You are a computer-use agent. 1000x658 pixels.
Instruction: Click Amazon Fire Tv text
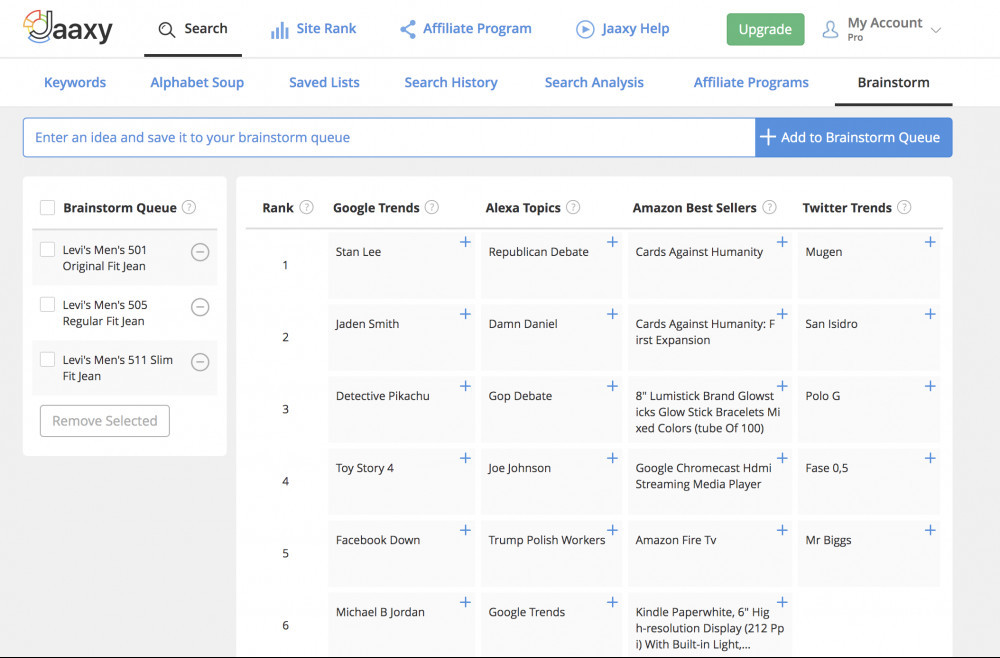pyautogui.click(x=675, y=540)
